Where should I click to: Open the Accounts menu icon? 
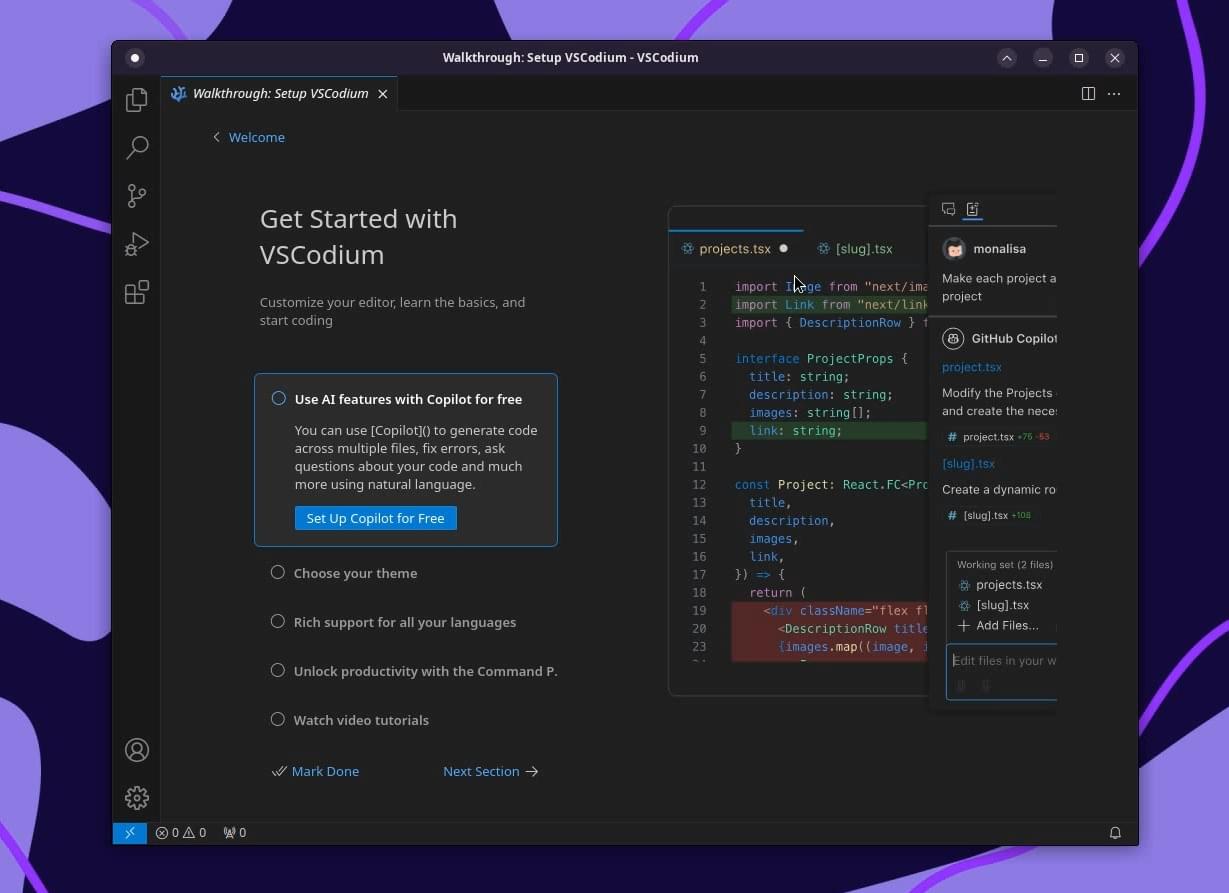point(137,750)
